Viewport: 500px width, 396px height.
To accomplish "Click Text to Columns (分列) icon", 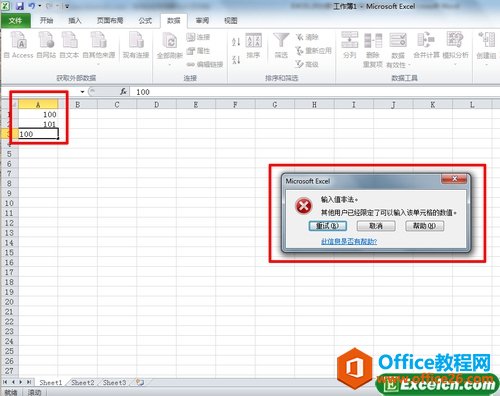I will pyautogui.click(x=349, y=45).
